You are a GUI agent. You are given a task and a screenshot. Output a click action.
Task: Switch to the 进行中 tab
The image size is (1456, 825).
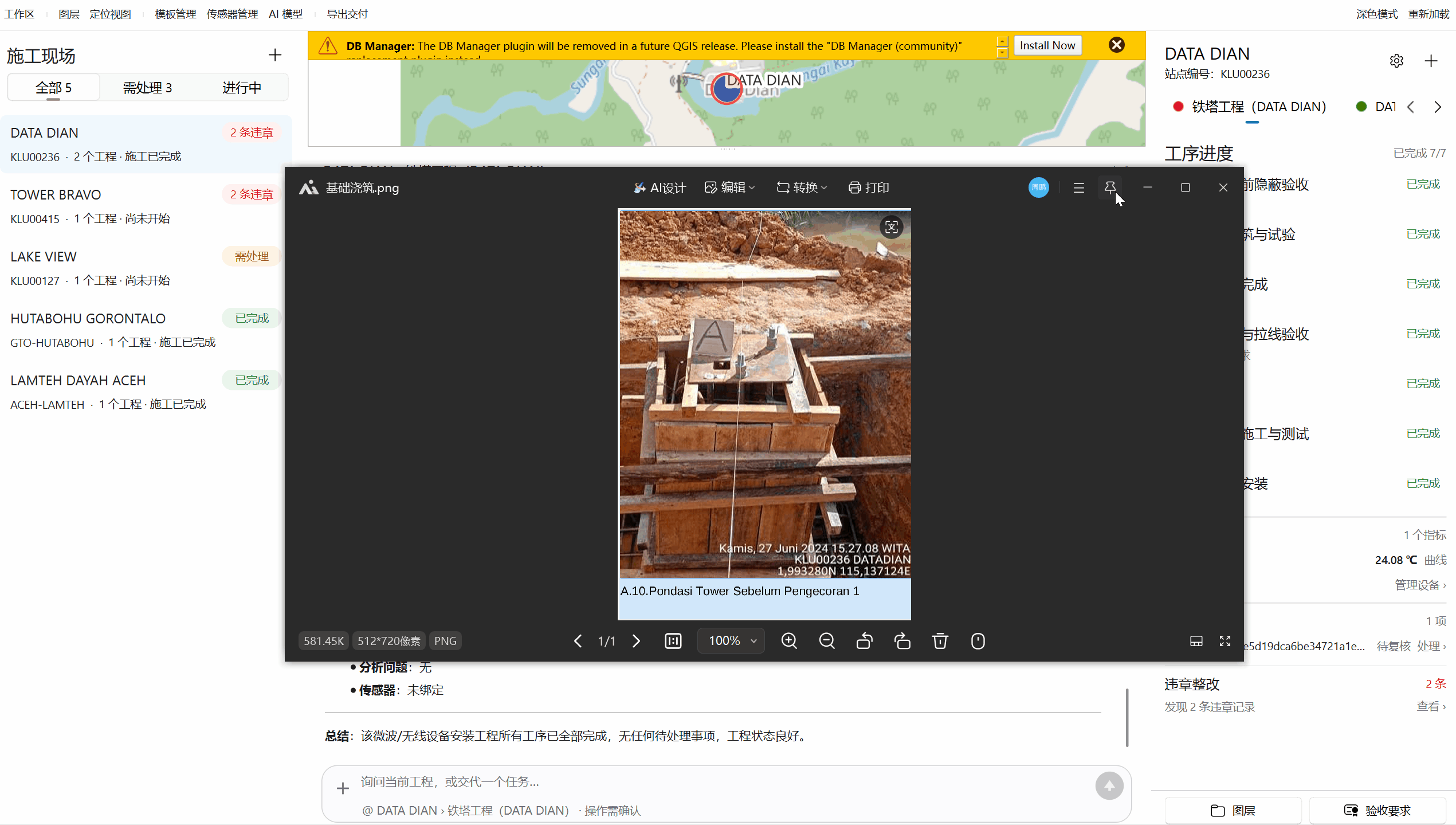click(242, 88)
